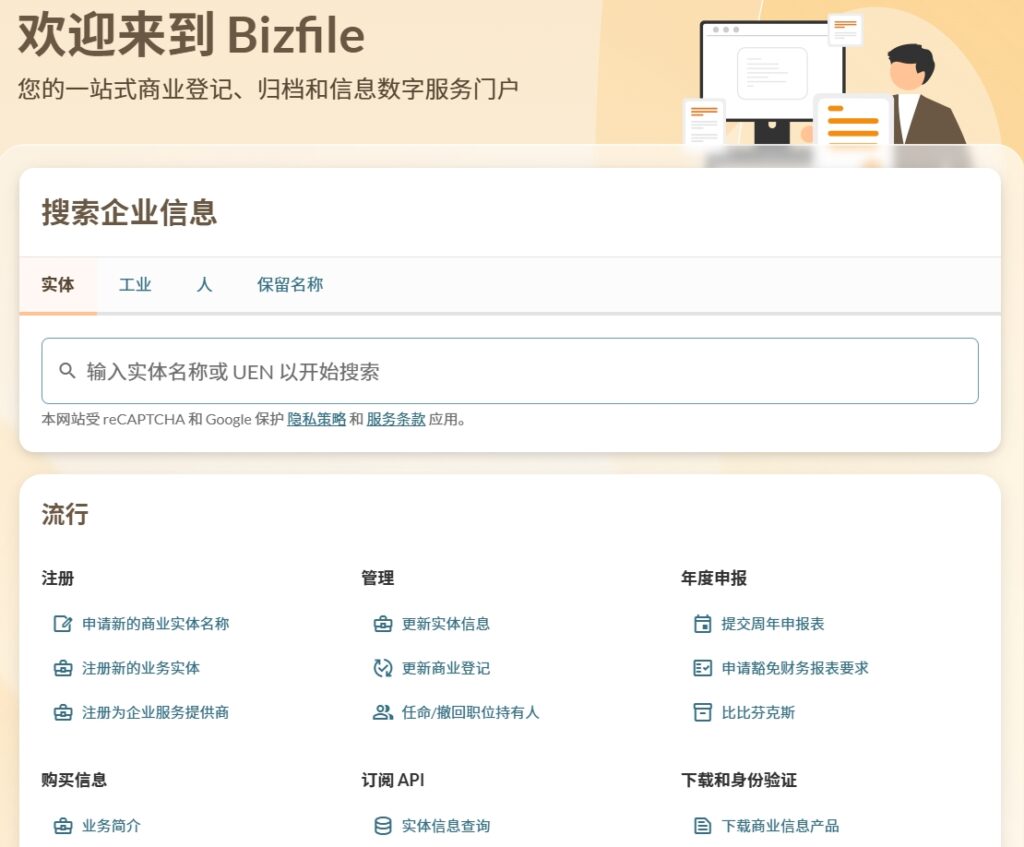Click the briefcase icon beside 业务简介
This screenshot has width=1024, height=847.
[63, 826]
